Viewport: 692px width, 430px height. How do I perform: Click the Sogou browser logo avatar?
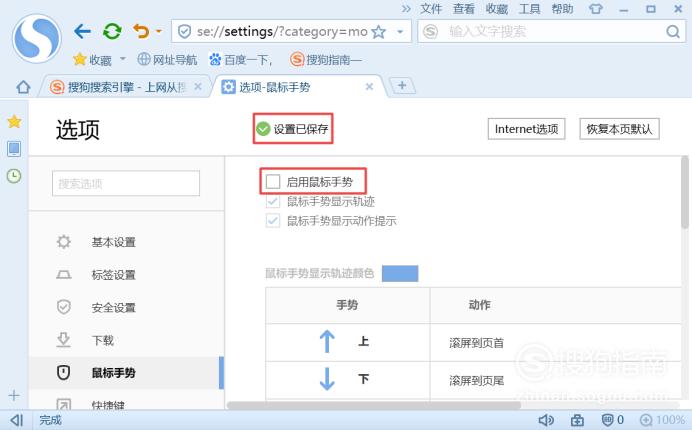point(37,38)
